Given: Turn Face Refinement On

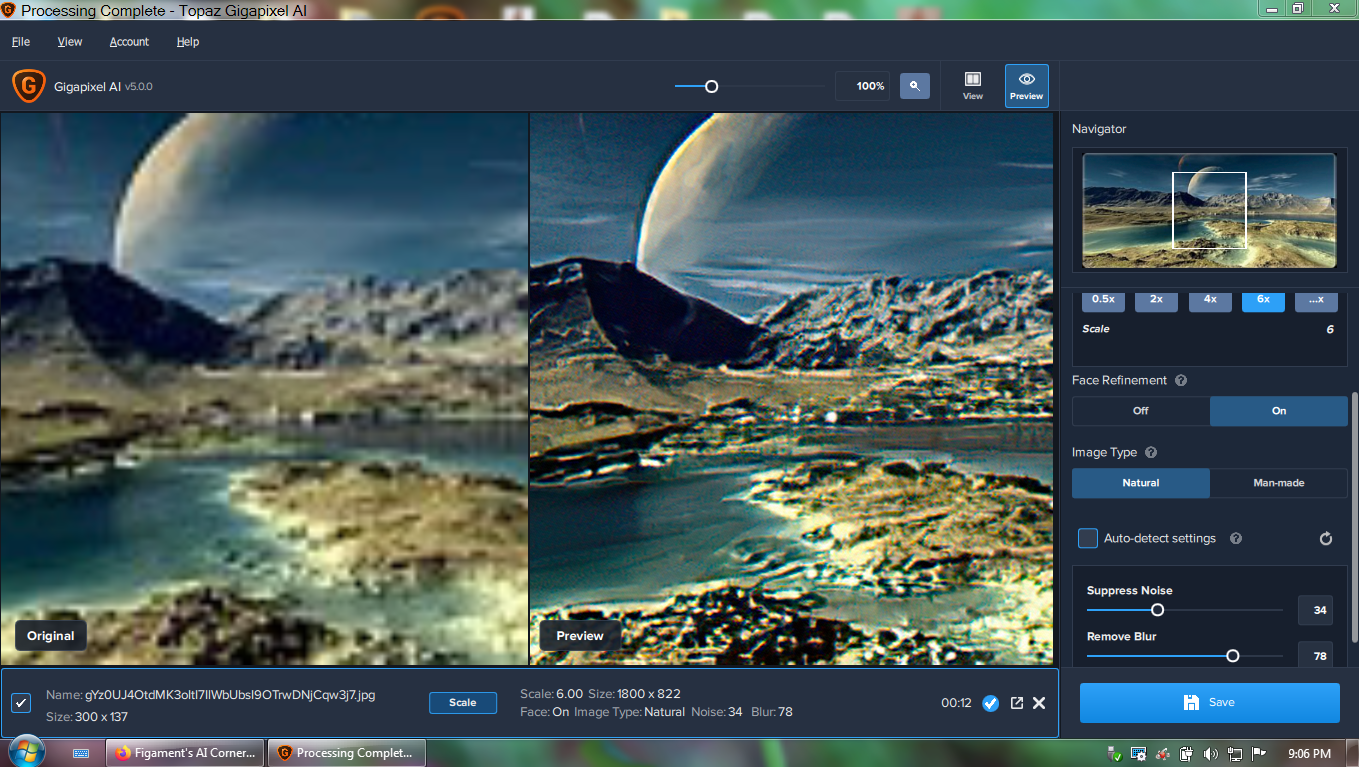Looking at the screenshot, I should coord(1279,411).
